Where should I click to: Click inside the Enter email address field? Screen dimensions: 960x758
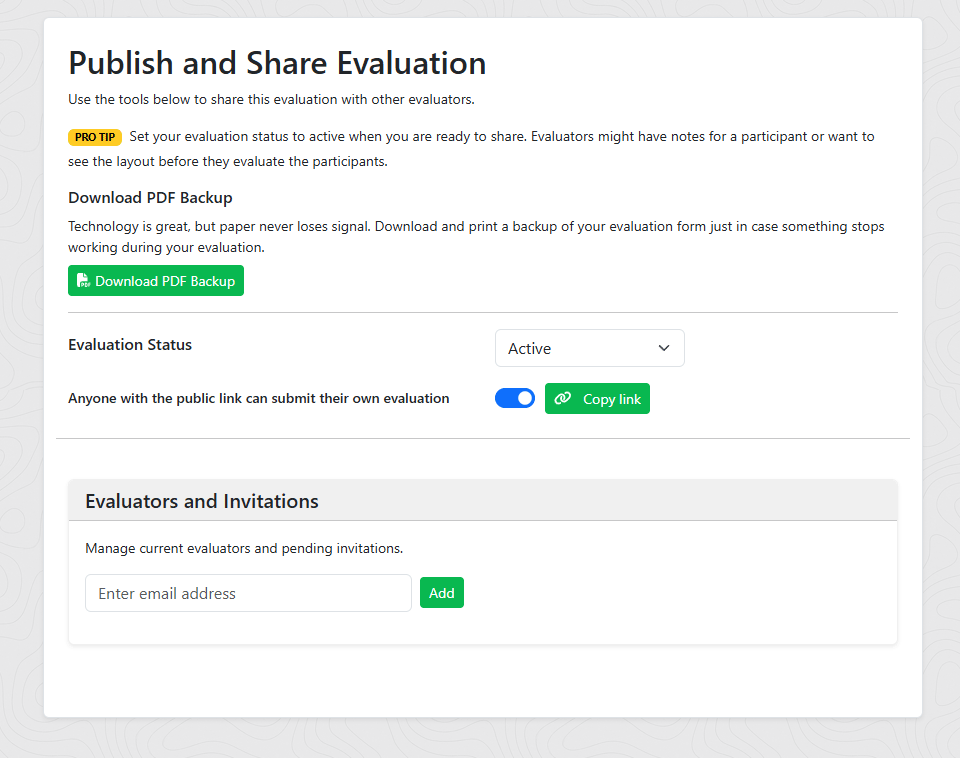[x=247, y=592]
